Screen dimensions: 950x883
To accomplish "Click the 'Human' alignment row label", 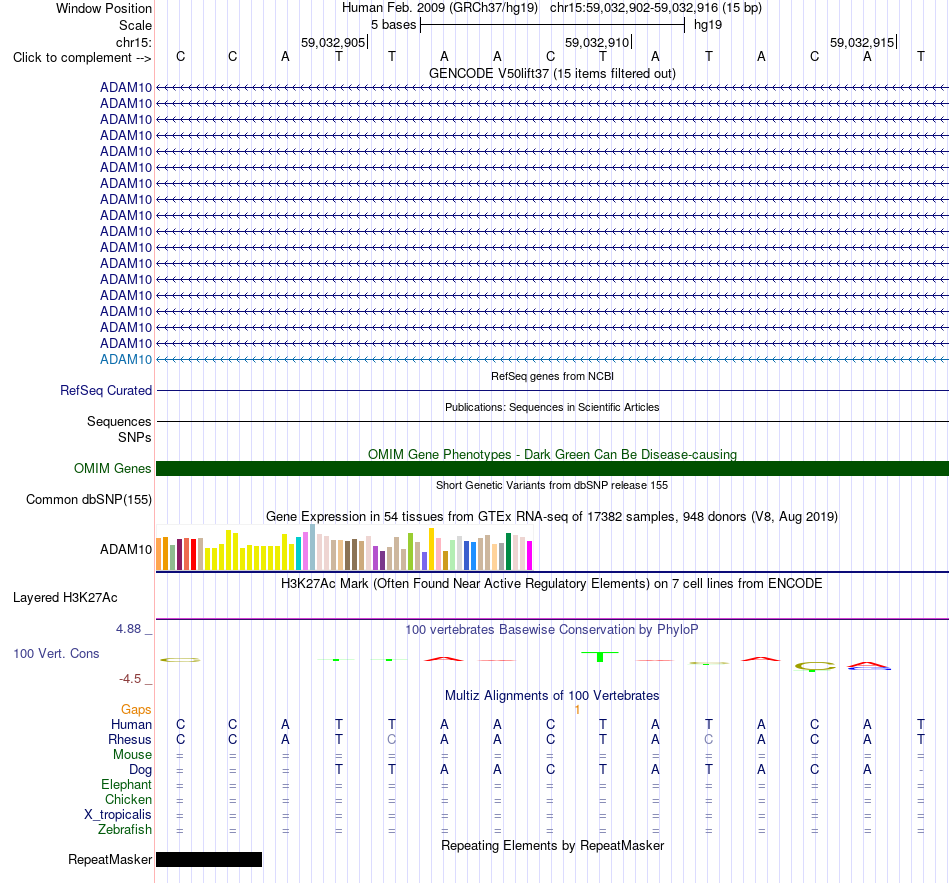I will [131, 724].
